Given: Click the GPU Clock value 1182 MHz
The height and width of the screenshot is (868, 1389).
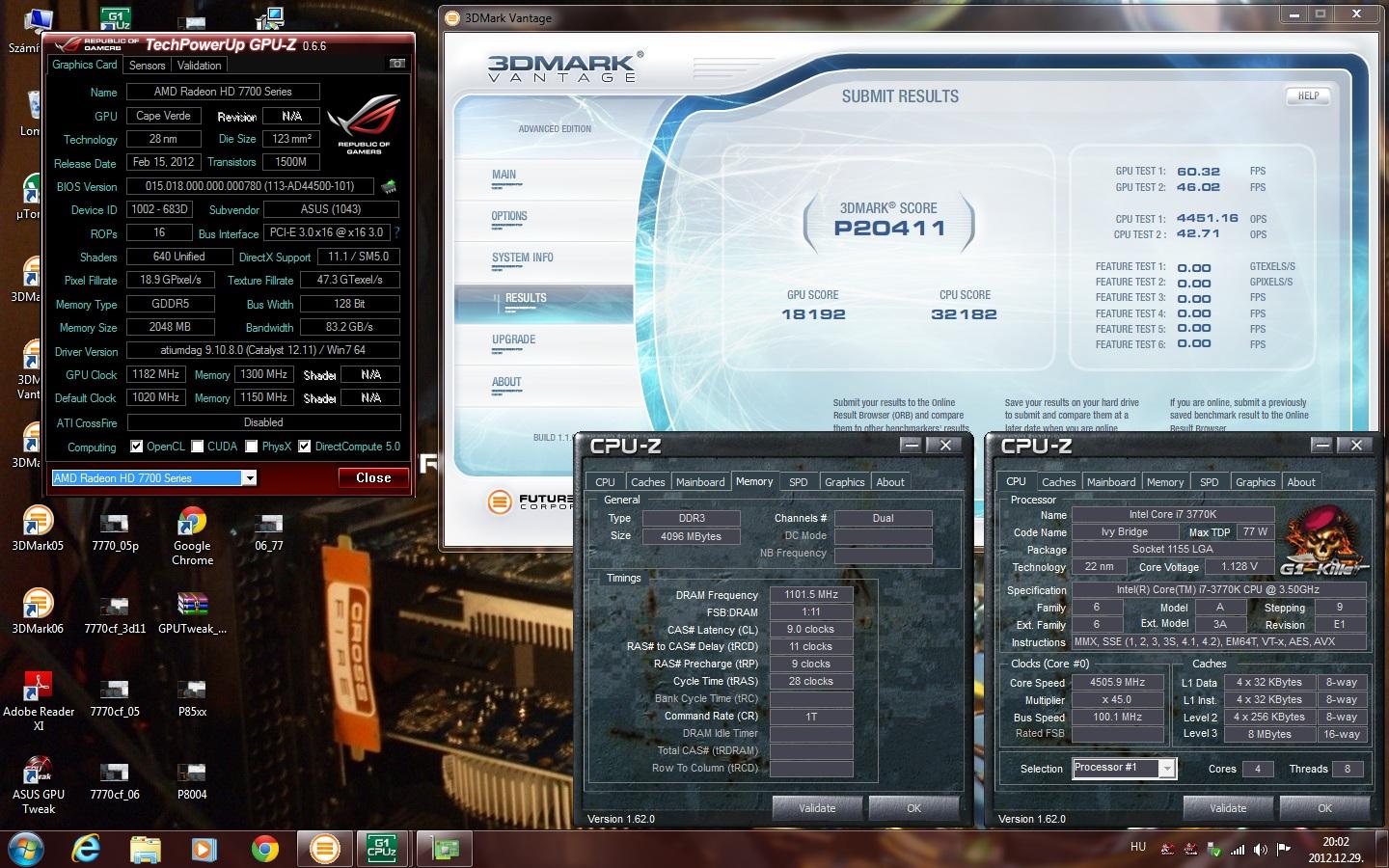Looking at the screenshot, I should click(x=155, y=374).
